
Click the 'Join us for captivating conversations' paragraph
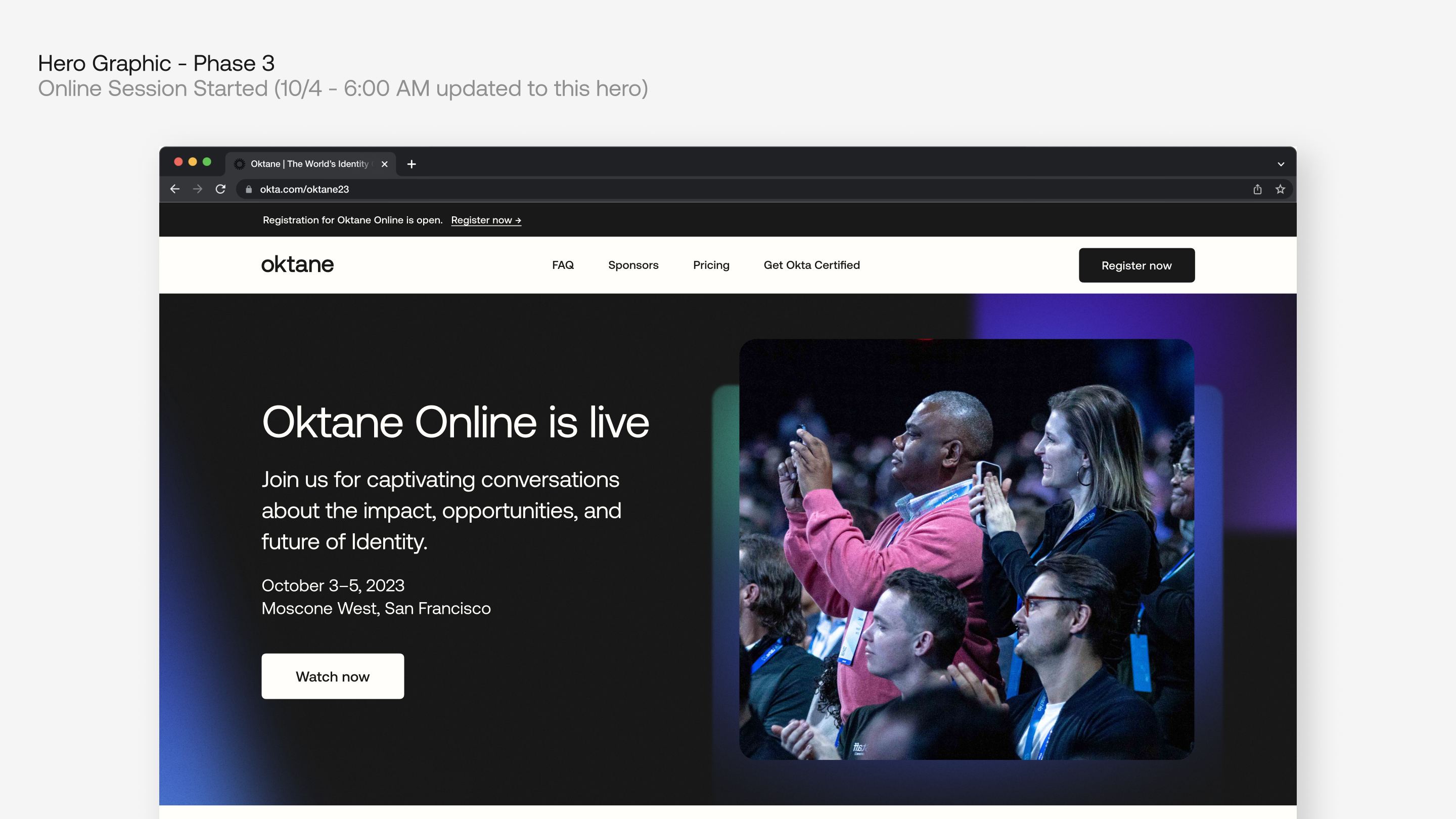tap(441, 511)
